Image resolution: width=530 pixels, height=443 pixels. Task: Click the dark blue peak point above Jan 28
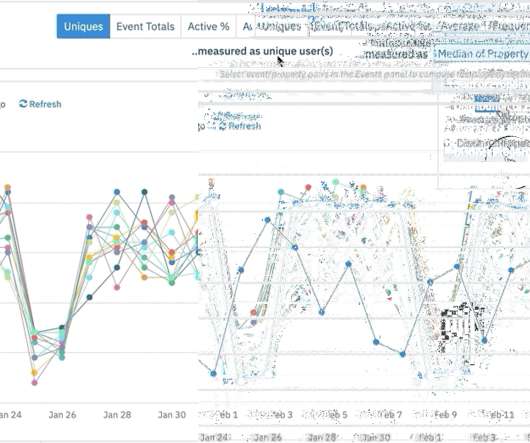(x=117, y=192)
